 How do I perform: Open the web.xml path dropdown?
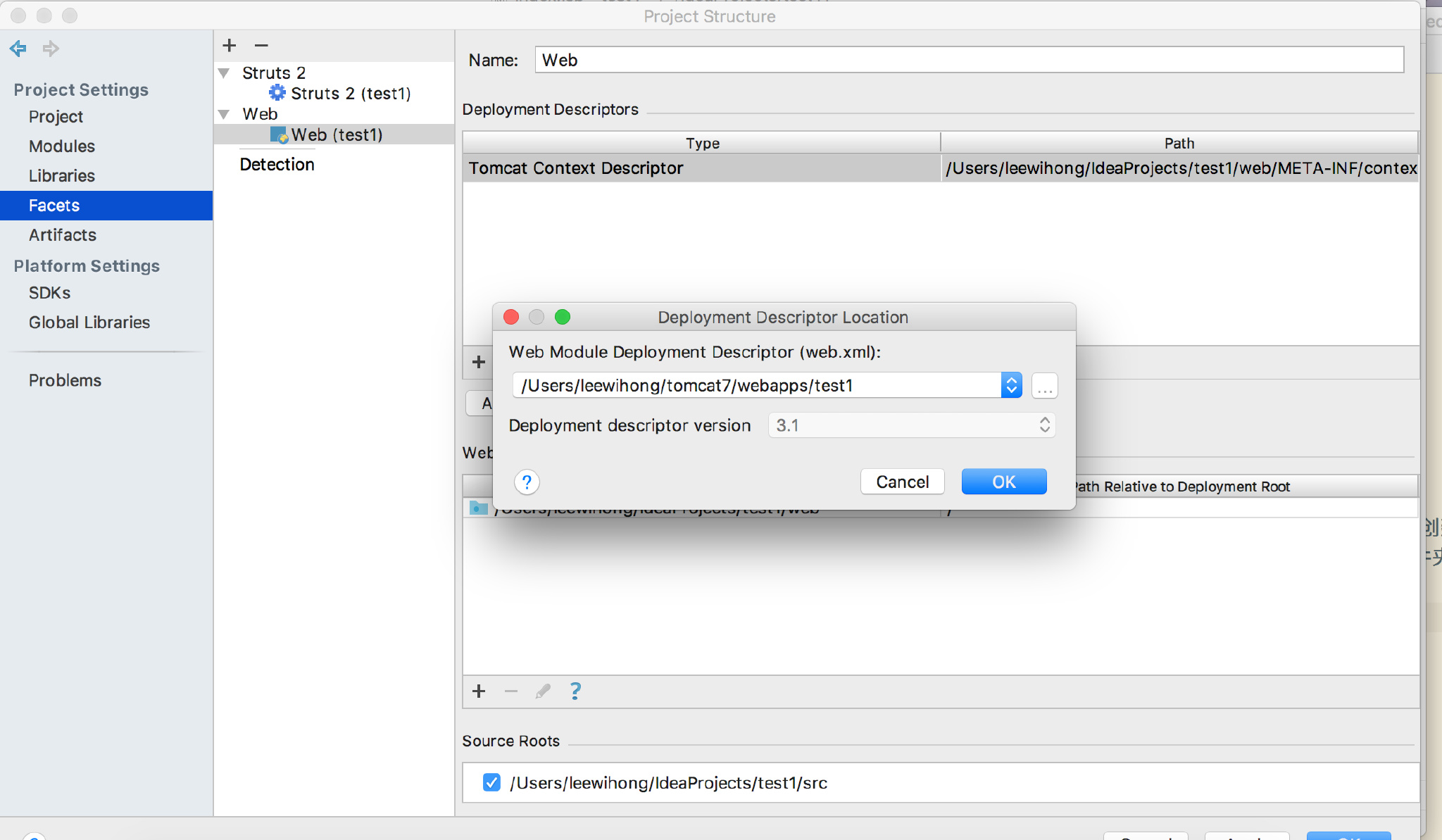click(1011, 386)
